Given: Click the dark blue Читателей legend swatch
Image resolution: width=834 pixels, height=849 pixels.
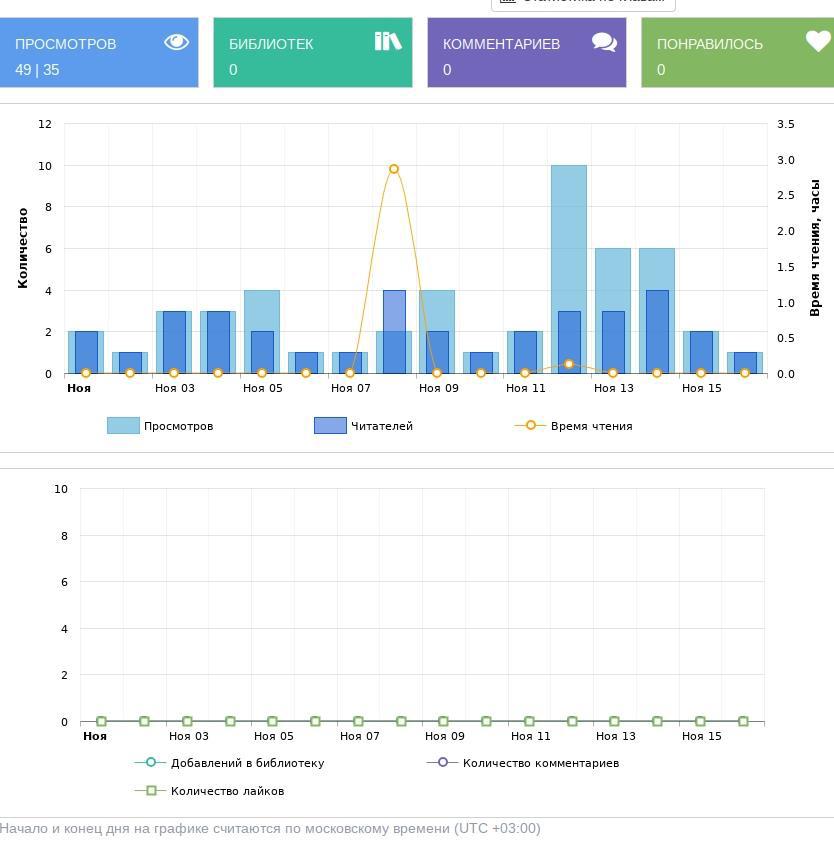Looking at the screenshot, I should coord(330,426).
